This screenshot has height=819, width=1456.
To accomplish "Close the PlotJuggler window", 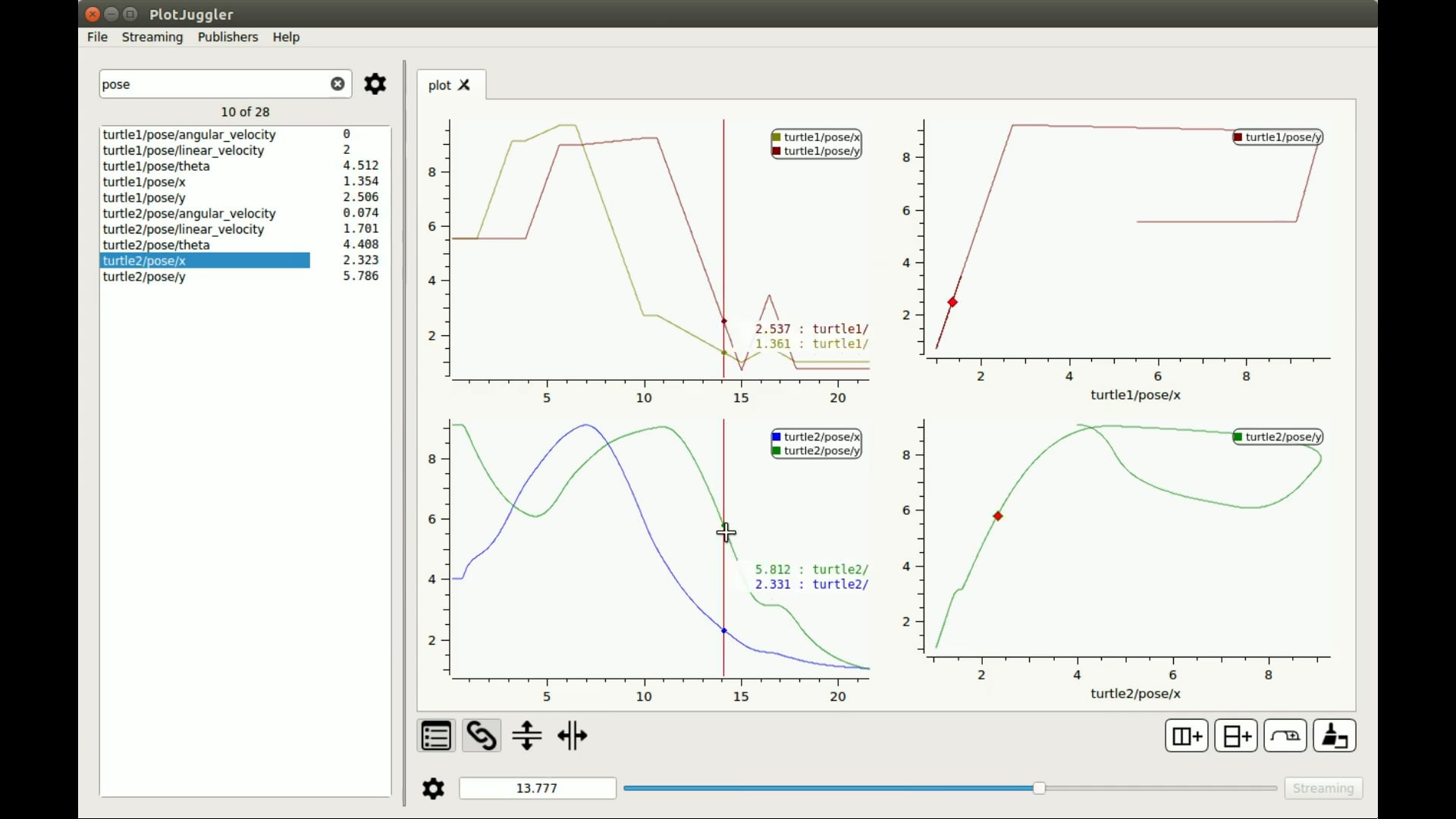I will coord(93,14).
